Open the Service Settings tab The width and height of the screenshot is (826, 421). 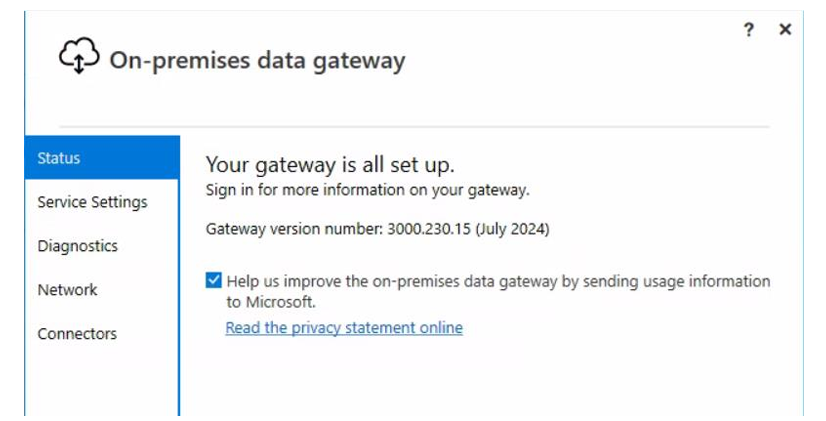tap(92, 202)
